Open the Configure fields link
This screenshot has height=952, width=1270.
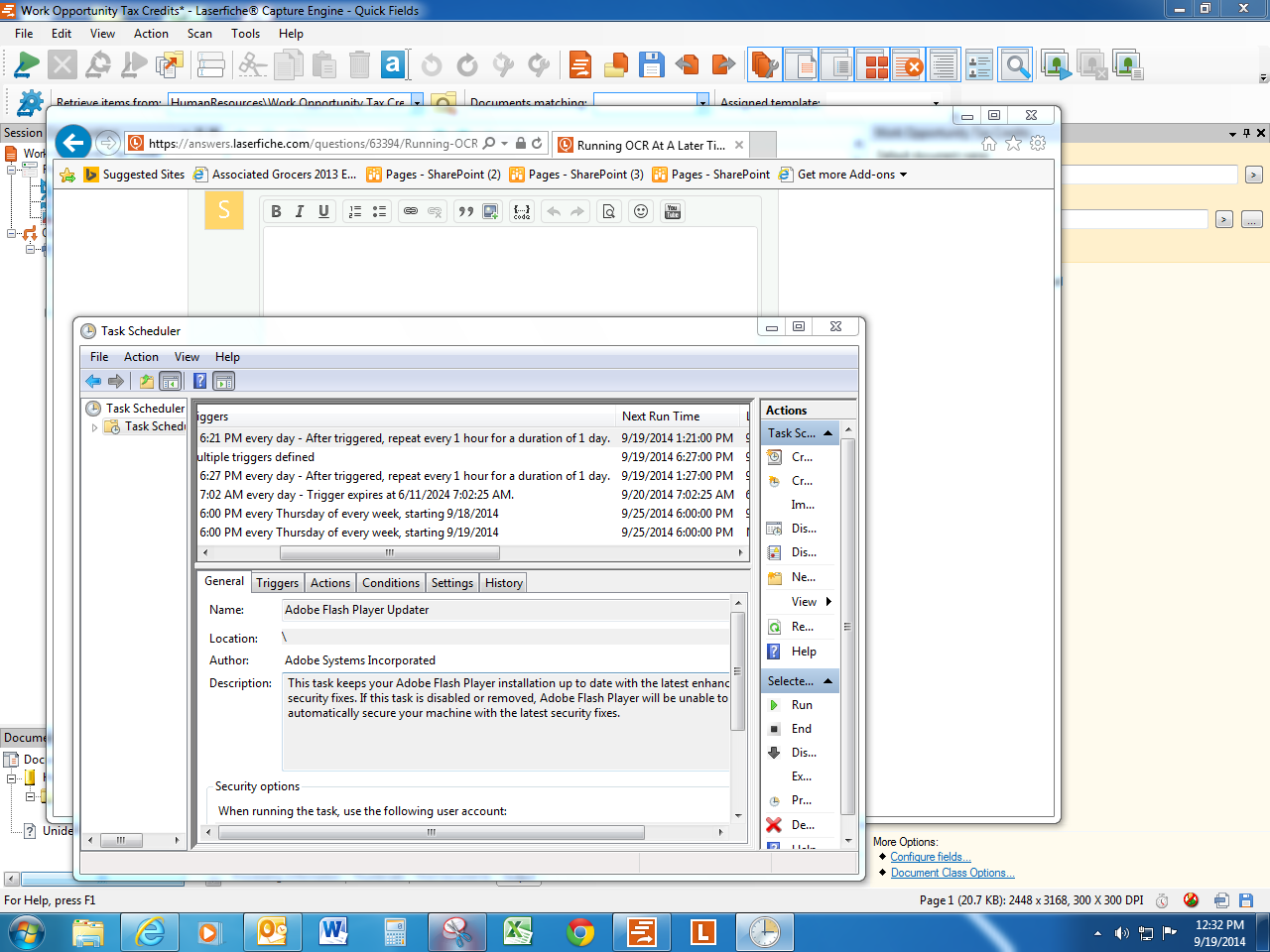(930, 857)
